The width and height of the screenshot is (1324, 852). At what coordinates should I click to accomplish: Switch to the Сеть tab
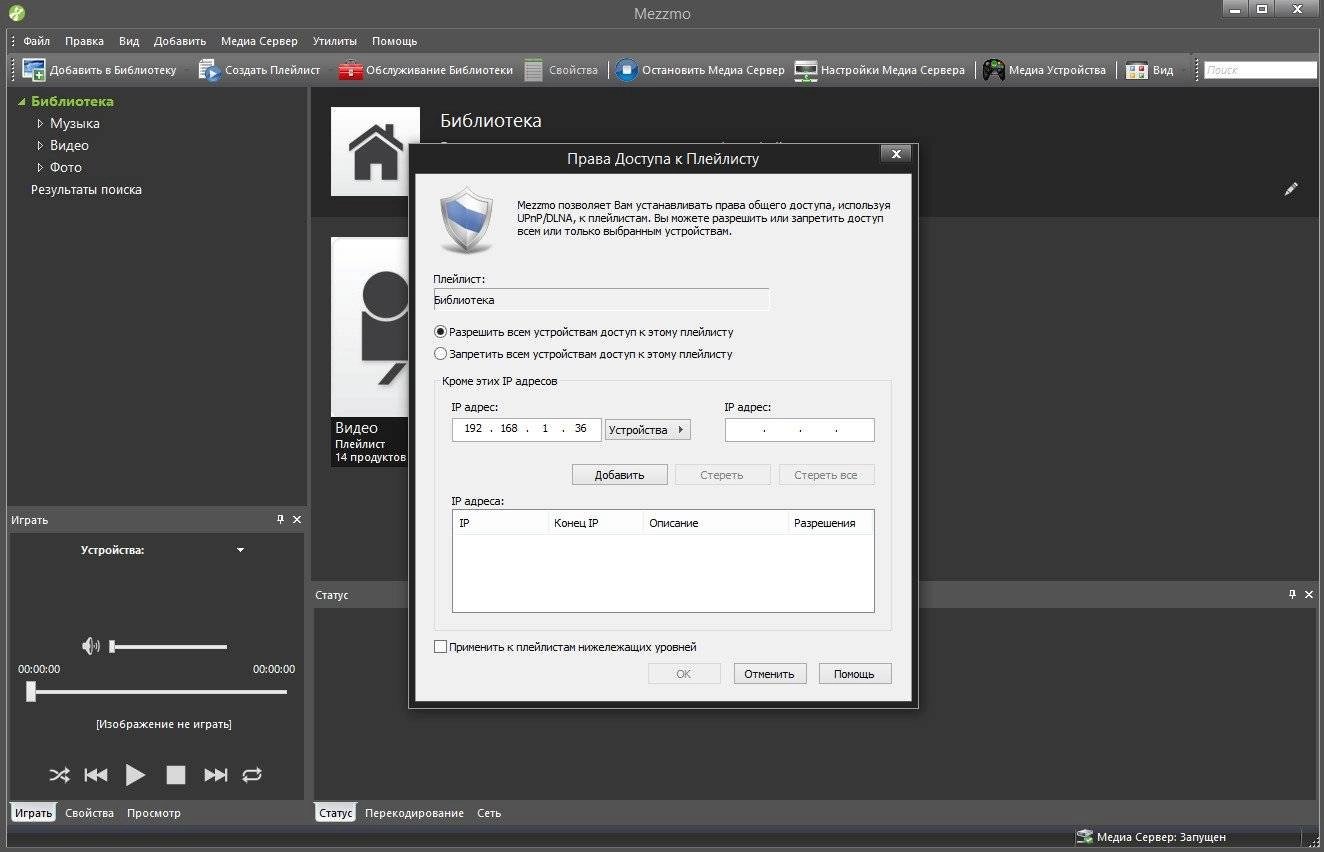tap(489, 813)
